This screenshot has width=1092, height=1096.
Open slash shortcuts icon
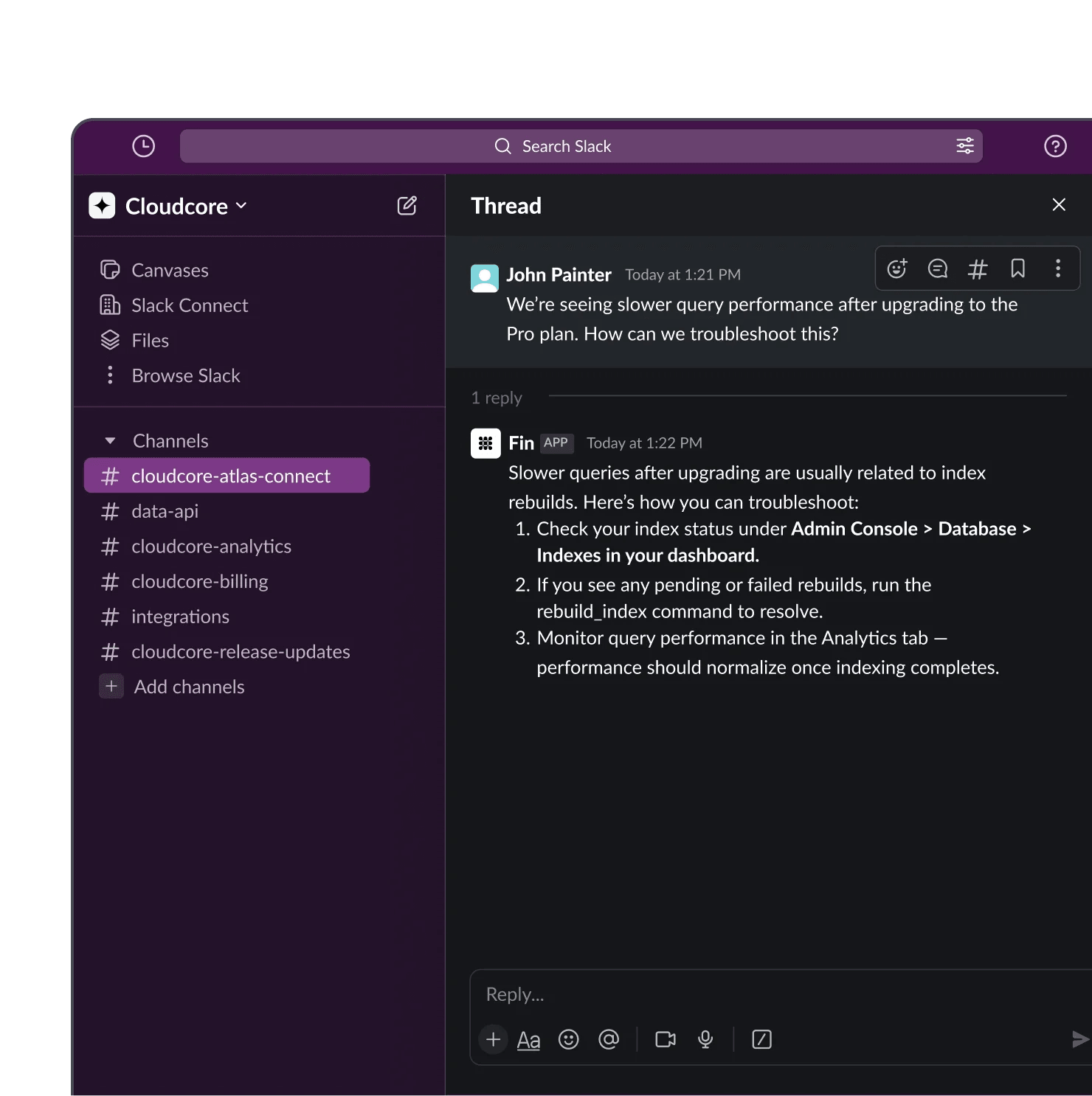[761, 1040]
